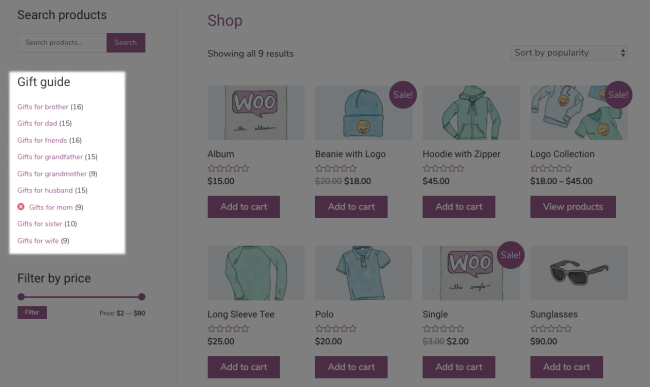This screenshot has width=650, height=387.
Task: Click the Search button
Action: (126, 43)
